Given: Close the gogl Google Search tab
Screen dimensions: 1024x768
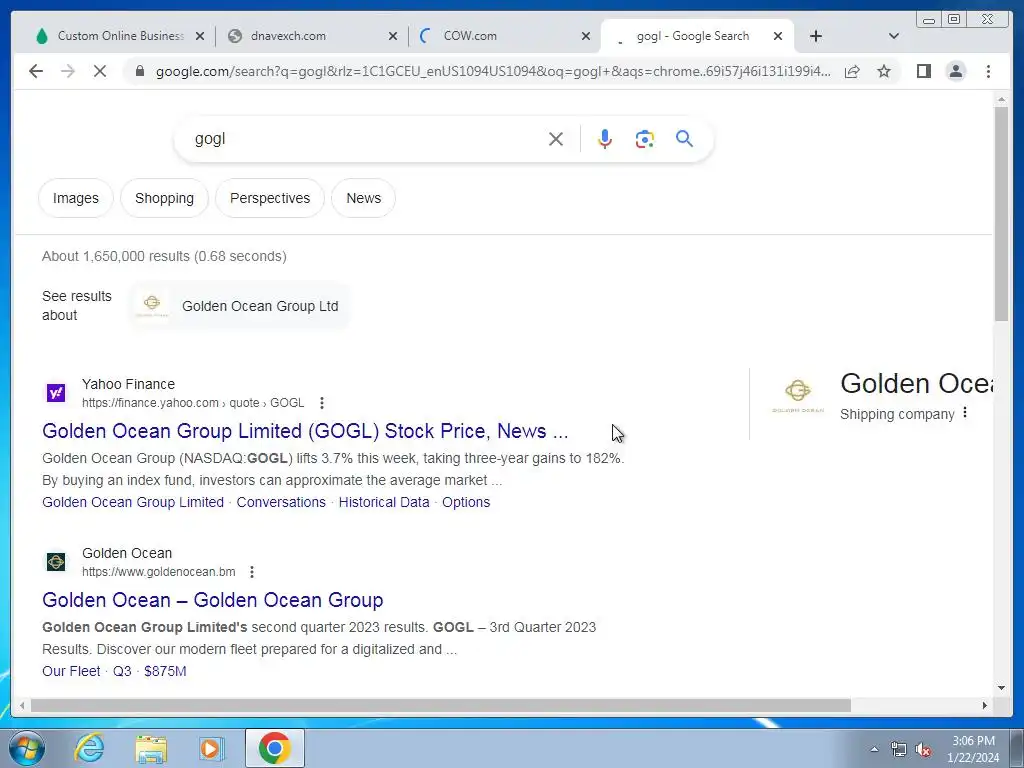Looking at the screenshot, I should (x=778, y=37).
